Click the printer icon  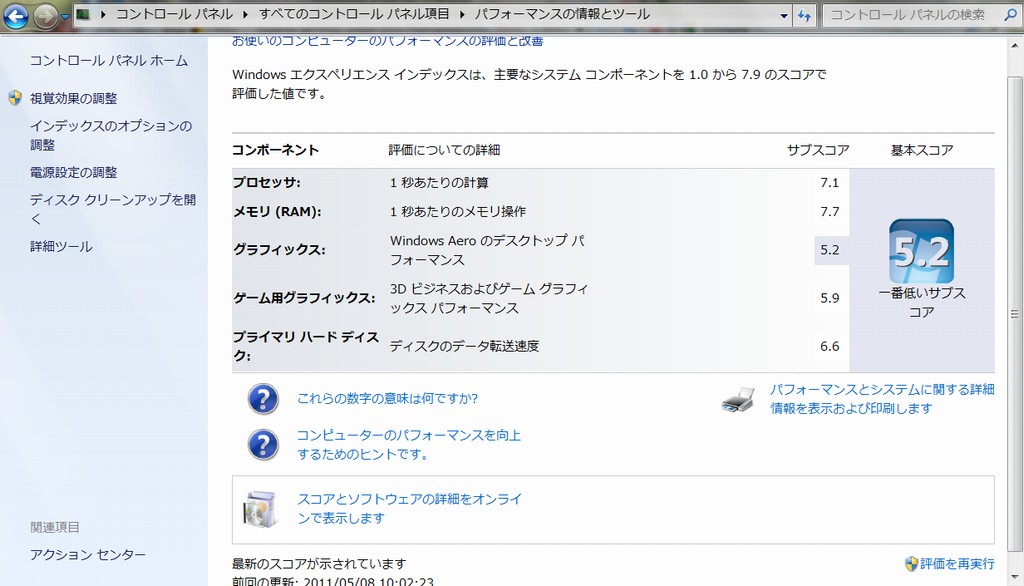coord(739,399)
